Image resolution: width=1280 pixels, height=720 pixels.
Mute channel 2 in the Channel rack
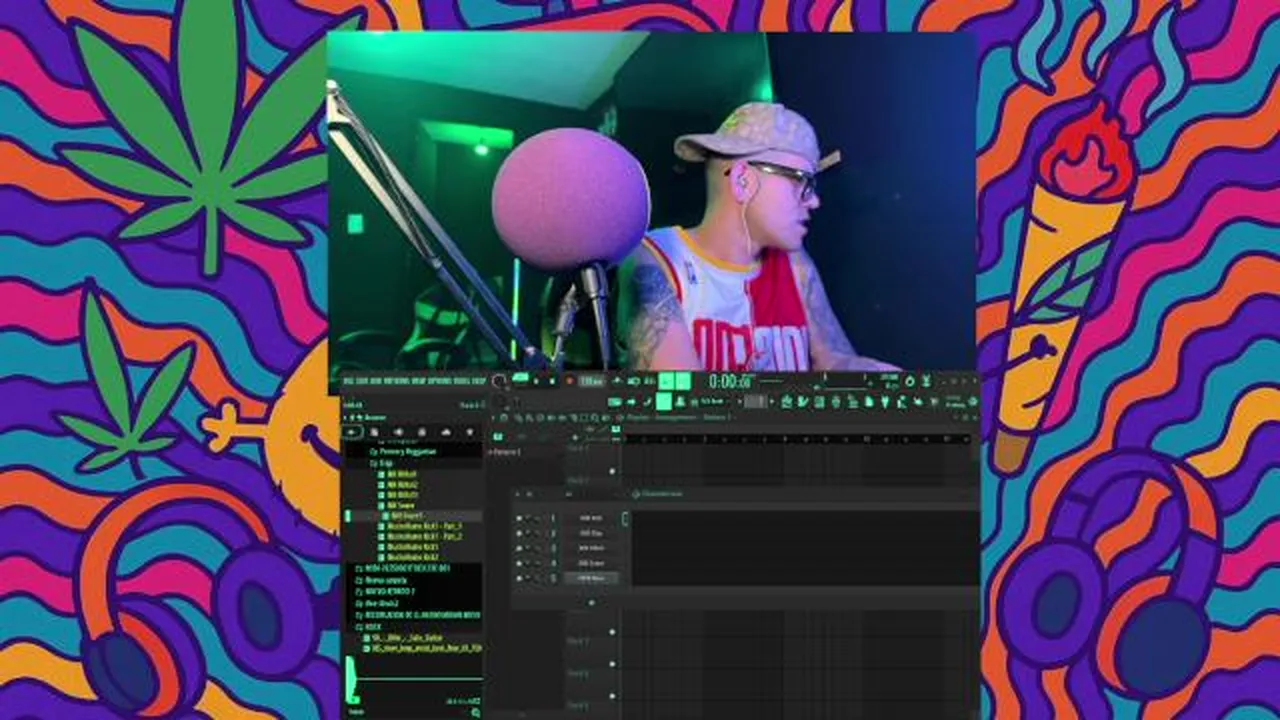pyautogui.click(x=519, y=533)
